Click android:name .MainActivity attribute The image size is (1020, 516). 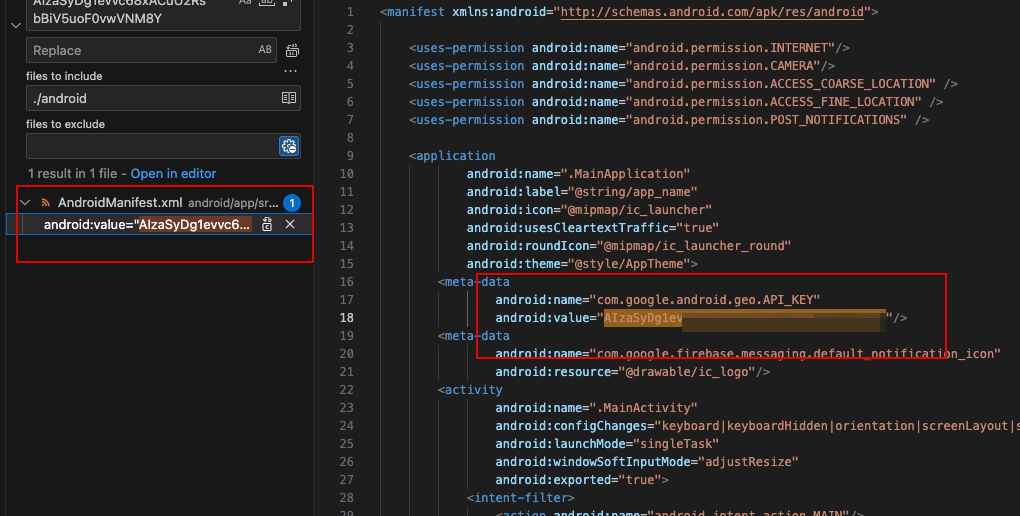pos(597,408)
